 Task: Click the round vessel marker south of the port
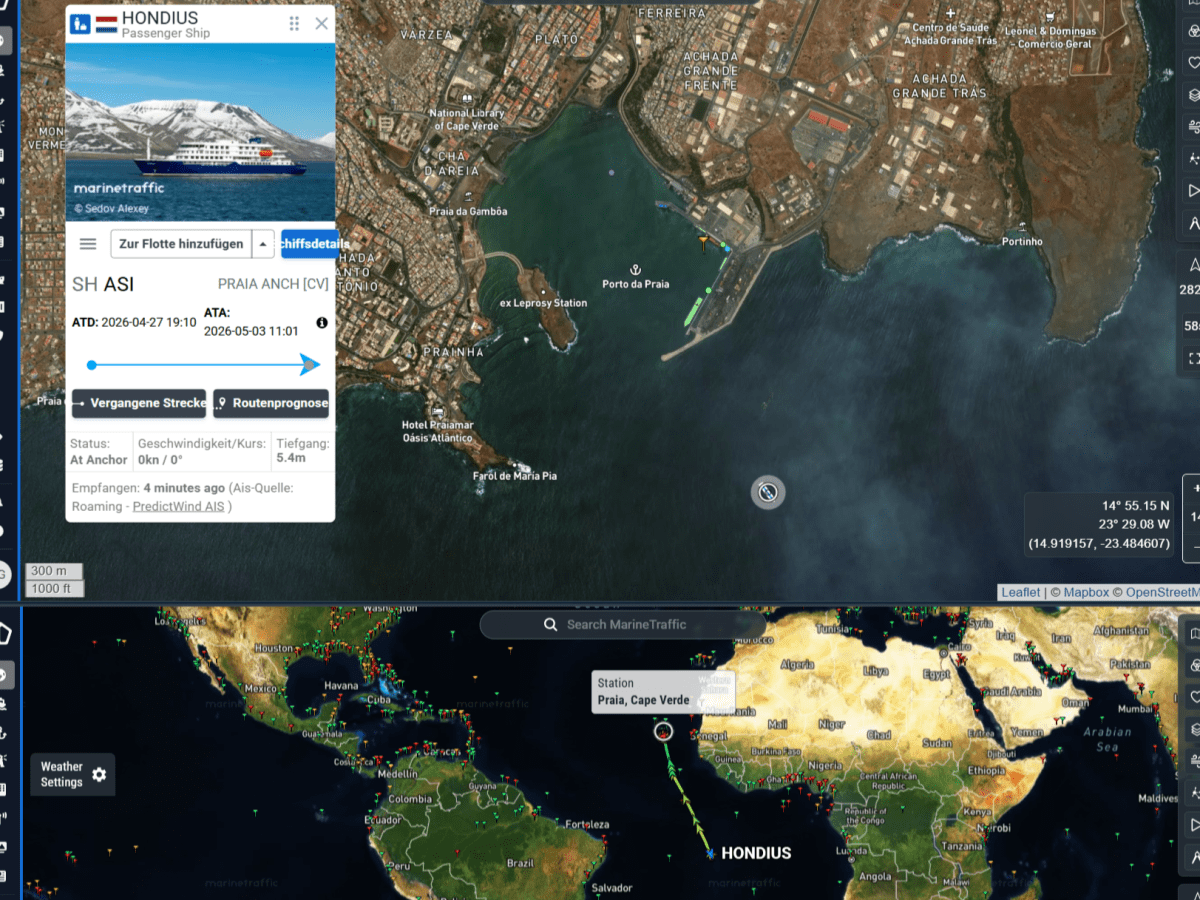tap(768, 492)
